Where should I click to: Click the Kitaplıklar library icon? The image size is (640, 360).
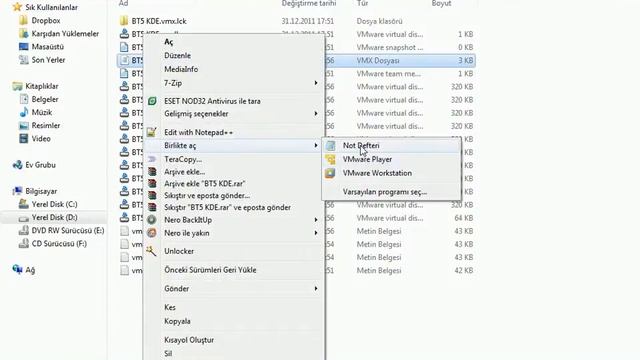17,86
